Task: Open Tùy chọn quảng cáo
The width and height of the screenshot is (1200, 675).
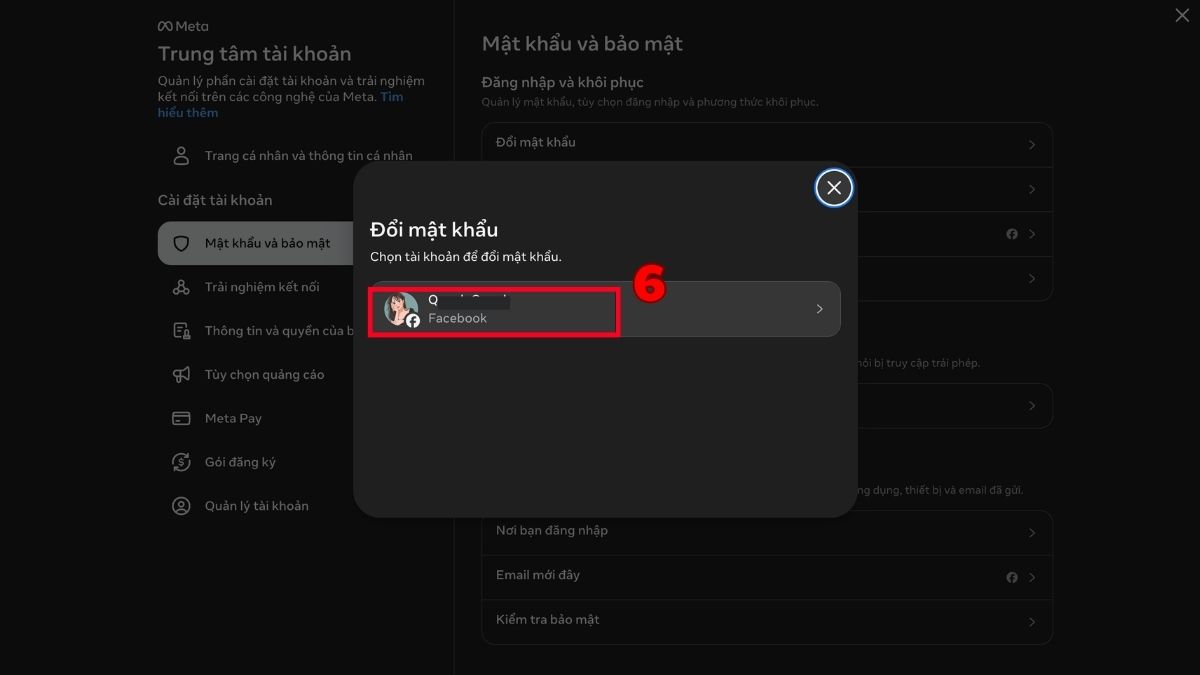Action: click(x=264, y=374)
